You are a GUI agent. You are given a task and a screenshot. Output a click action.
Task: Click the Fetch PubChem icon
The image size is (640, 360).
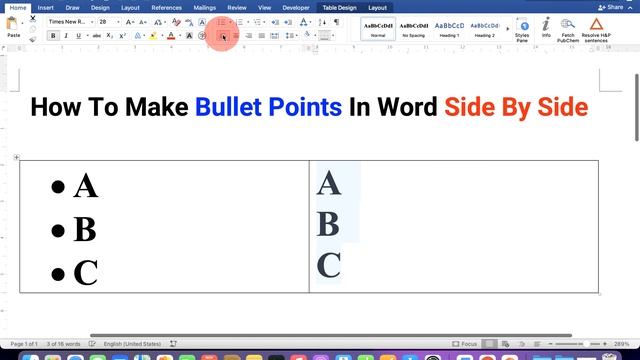tap(568, 30)
